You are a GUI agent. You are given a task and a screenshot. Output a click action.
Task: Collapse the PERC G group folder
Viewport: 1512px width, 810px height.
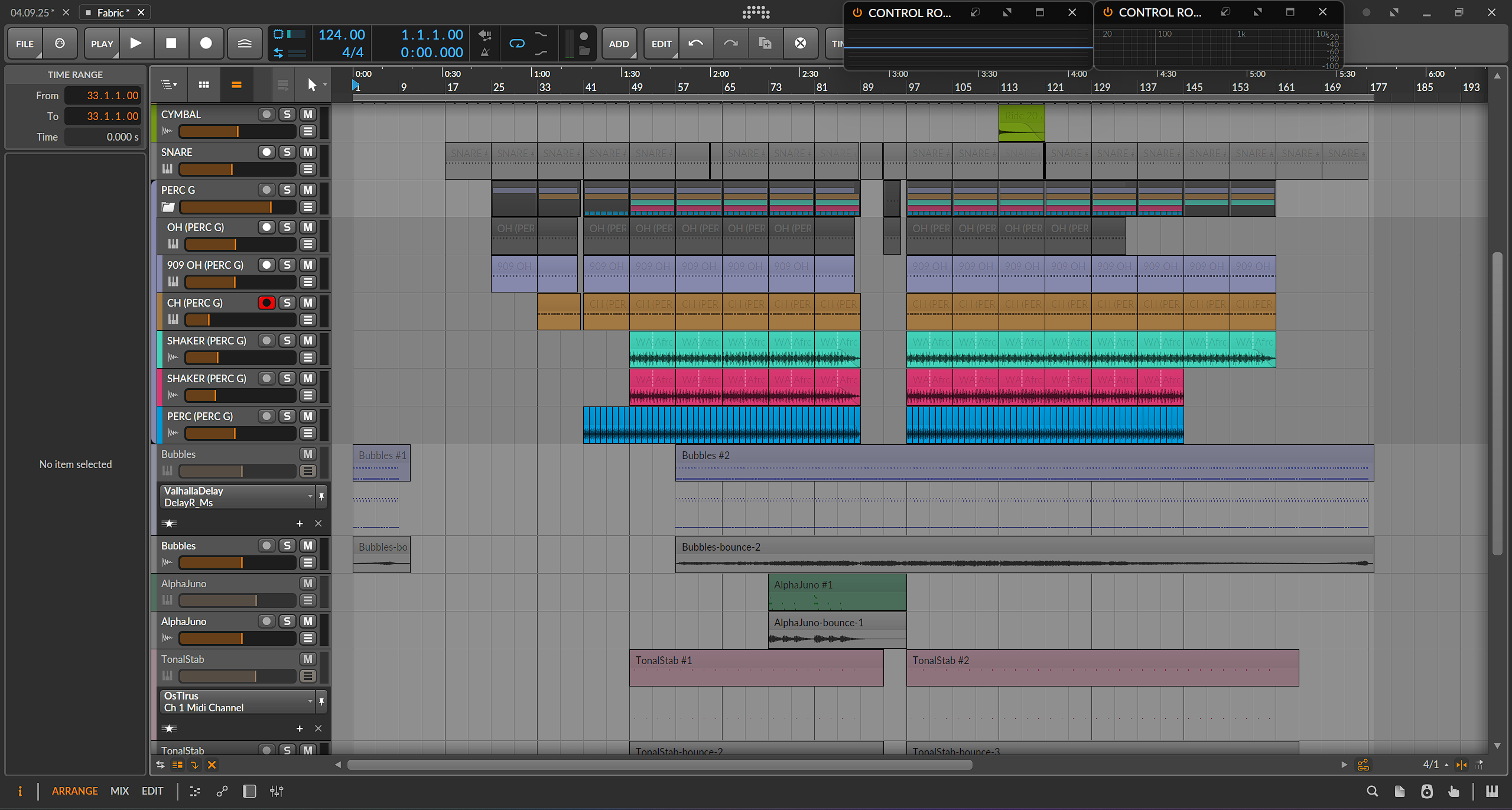coord(168,207)
